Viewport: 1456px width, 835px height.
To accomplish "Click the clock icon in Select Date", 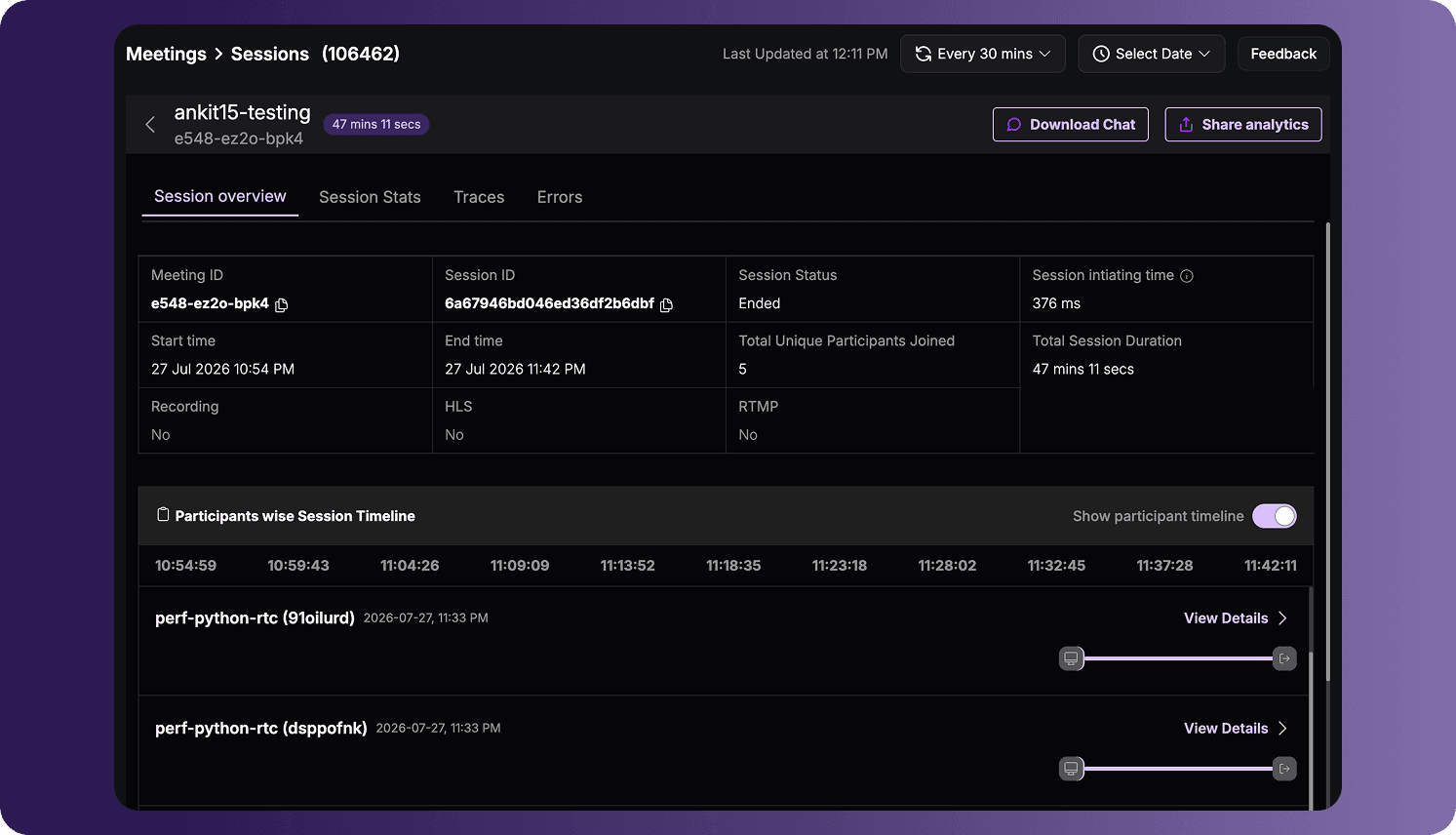I will point(1100,54).
